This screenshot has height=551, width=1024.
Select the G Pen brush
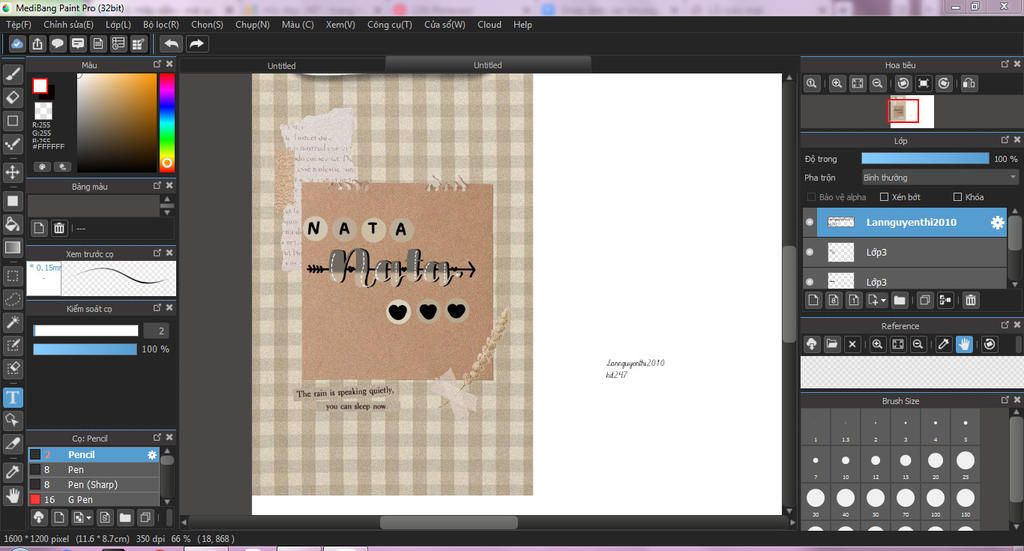(93, 499)
